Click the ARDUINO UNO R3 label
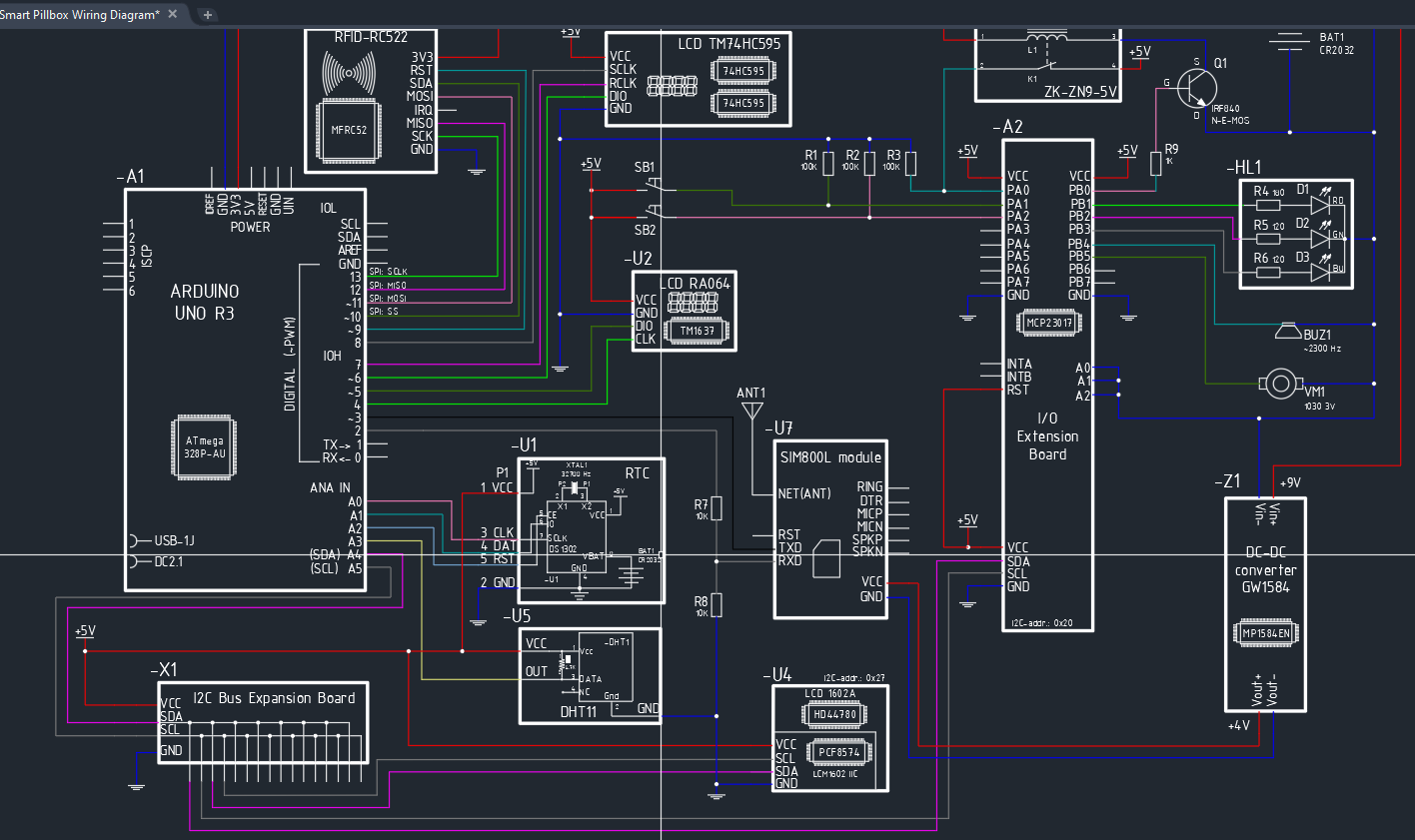The width and height of the screenshot is (1415, 840). click(x=204, y=302)
